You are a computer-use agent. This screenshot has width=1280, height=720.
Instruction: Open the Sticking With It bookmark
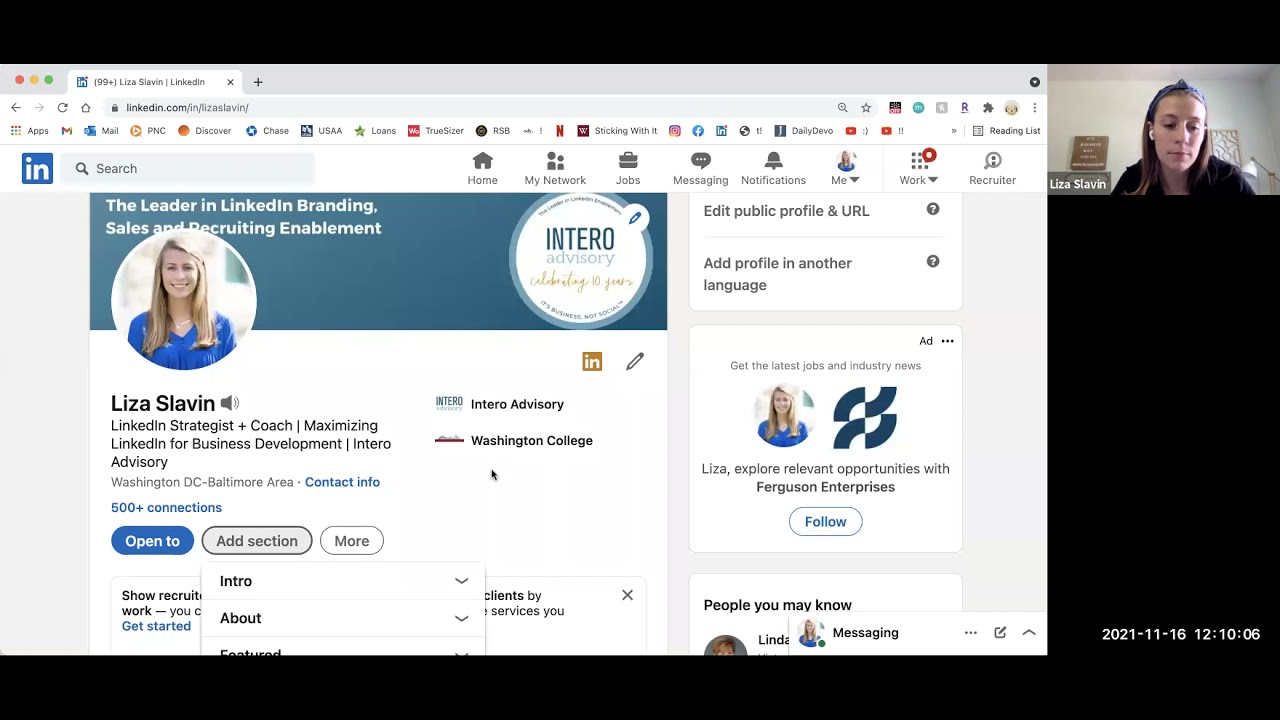click(617, 131)
